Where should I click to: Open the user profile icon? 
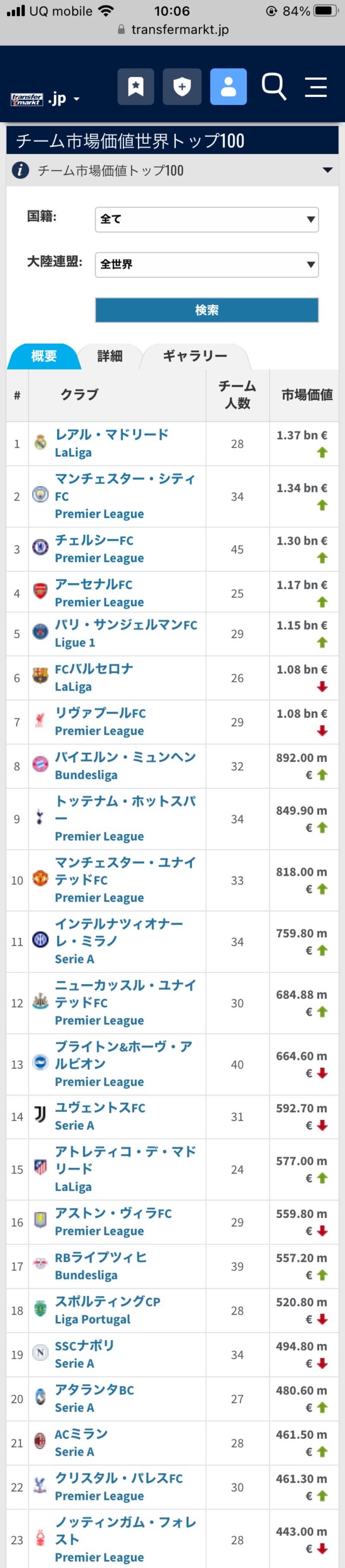coord(228,87)
